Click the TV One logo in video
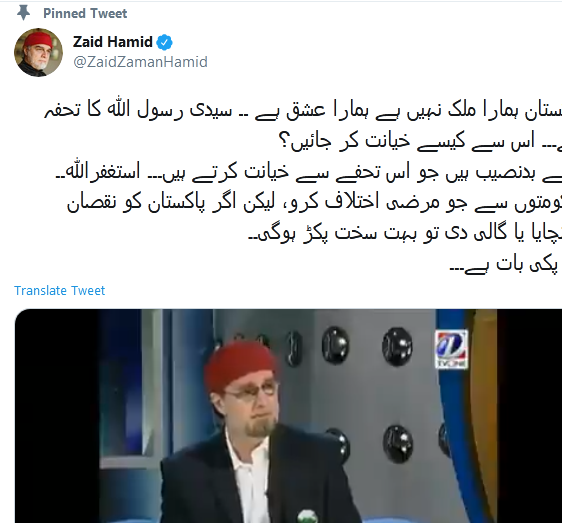562x523 pixels. pos(451,349)
